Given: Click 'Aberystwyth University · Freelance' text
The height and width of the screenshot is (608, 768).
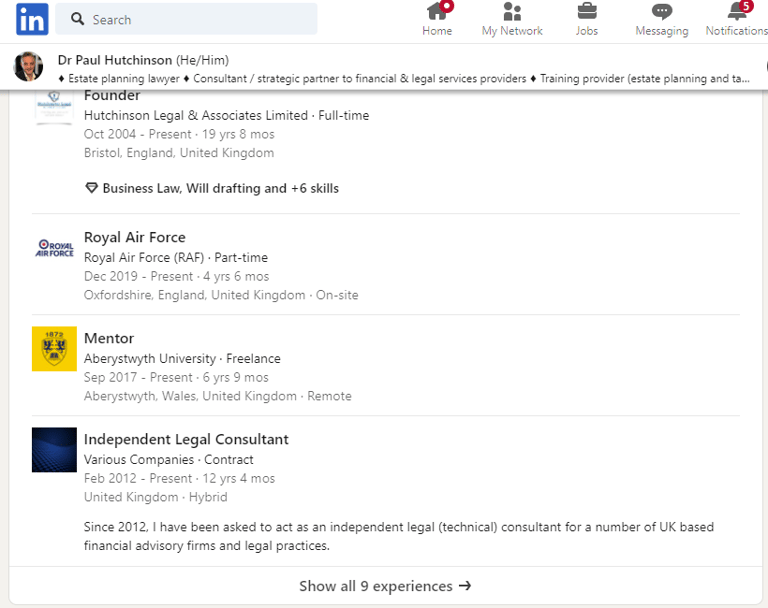Looking at the screenshot, I should point(182,359).
